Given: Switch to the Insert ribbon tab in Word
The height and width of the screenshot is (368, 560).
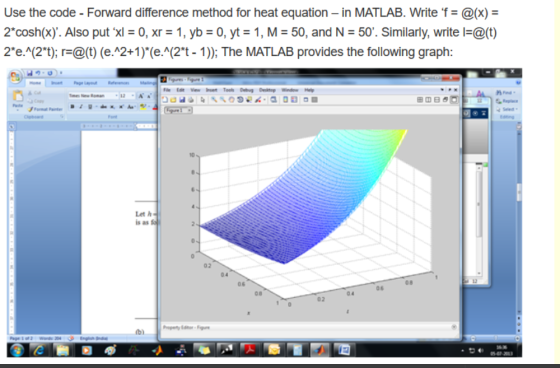Looking at the screenshot, I should point(57,83).
